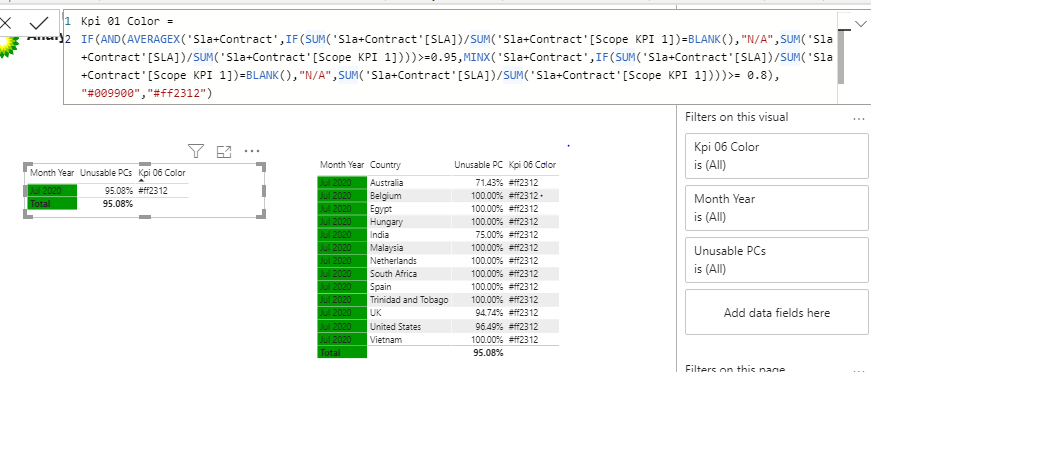The width and height of the screenshot is (1041, 468).
Task: Select the South Africa country cell
Action: coord(393,273)
